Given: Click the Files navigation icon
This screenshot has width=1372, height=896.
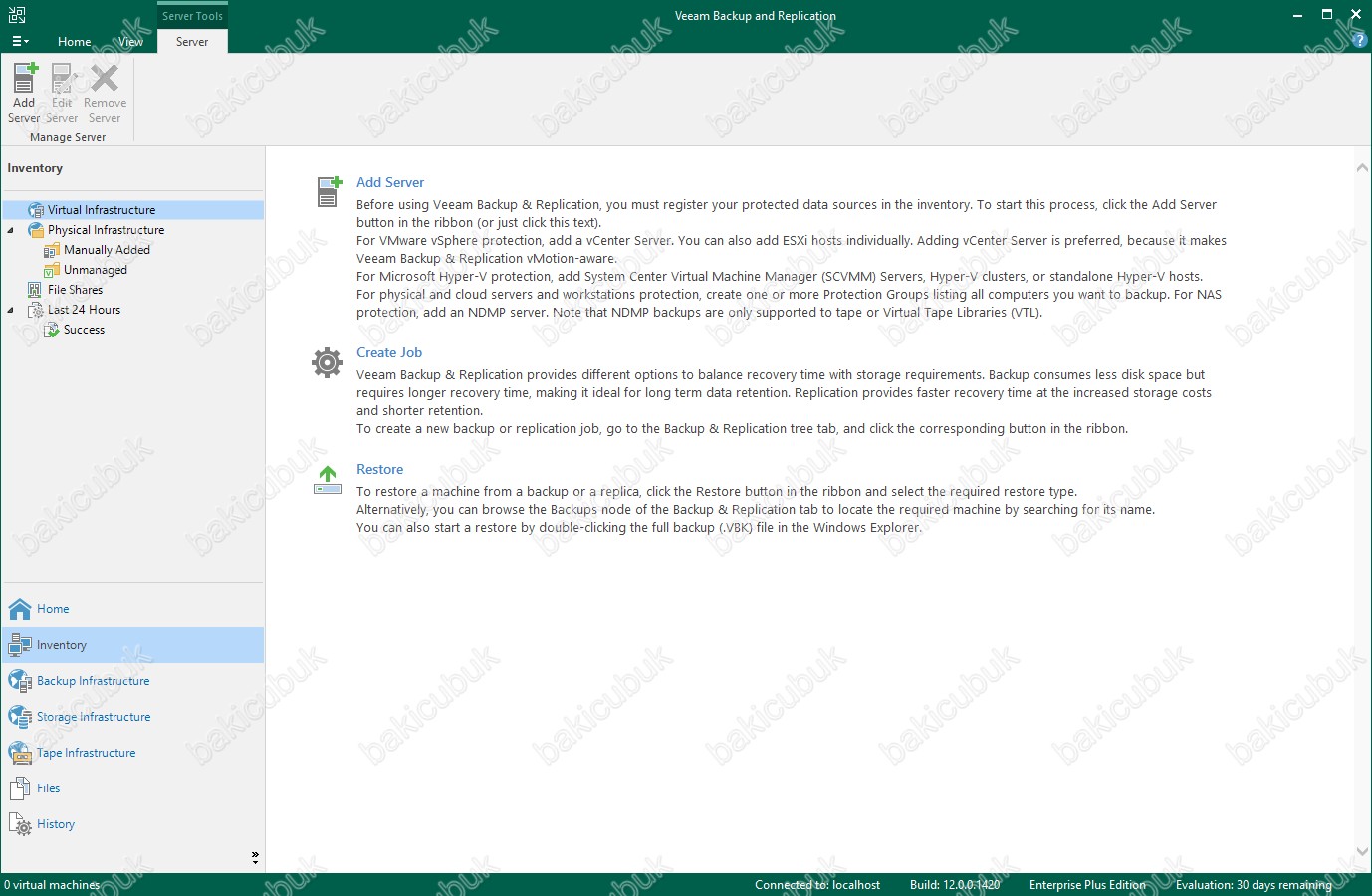Looking at the screenshot, I should tap(20, 788).
